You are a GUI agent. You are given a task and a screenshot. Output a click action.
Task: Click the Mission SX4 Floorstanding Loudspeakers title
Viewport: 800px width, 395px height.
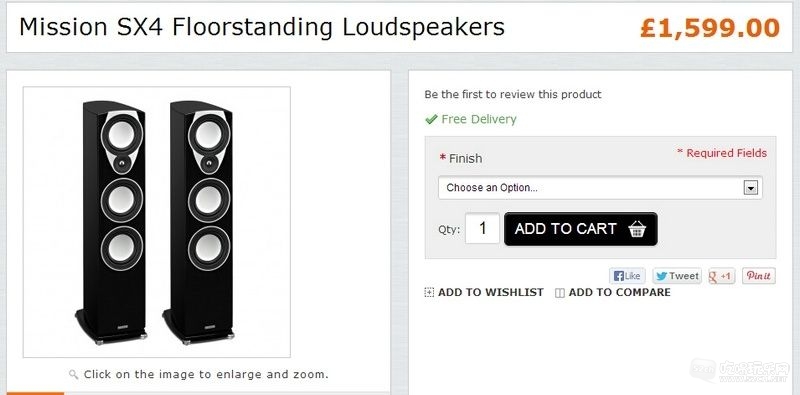[x=262, y=27]
